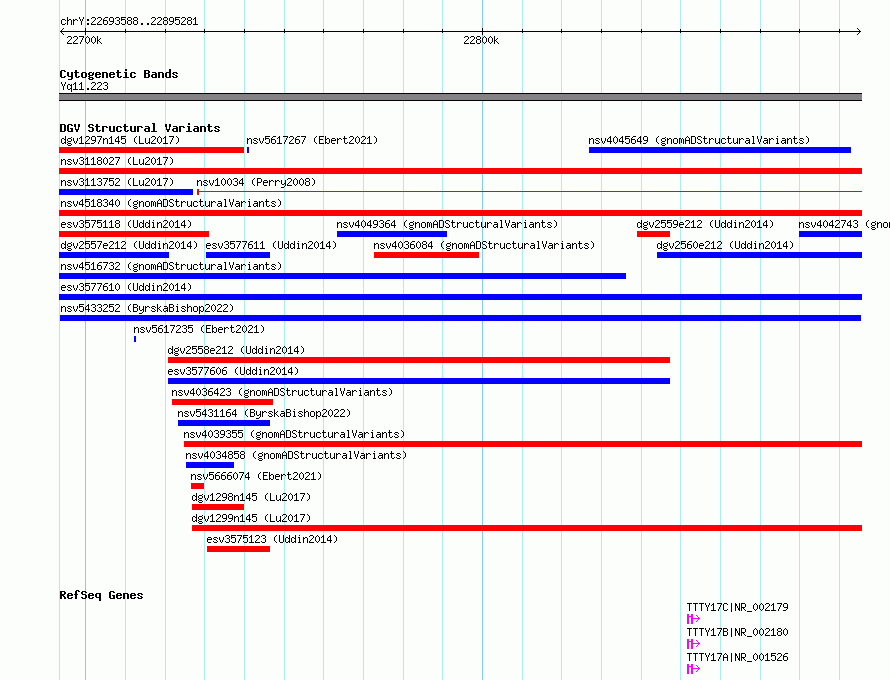Select the nsv4042743 variant label
This screenshot has width=890, height=680.
click(x=844, y=224)
